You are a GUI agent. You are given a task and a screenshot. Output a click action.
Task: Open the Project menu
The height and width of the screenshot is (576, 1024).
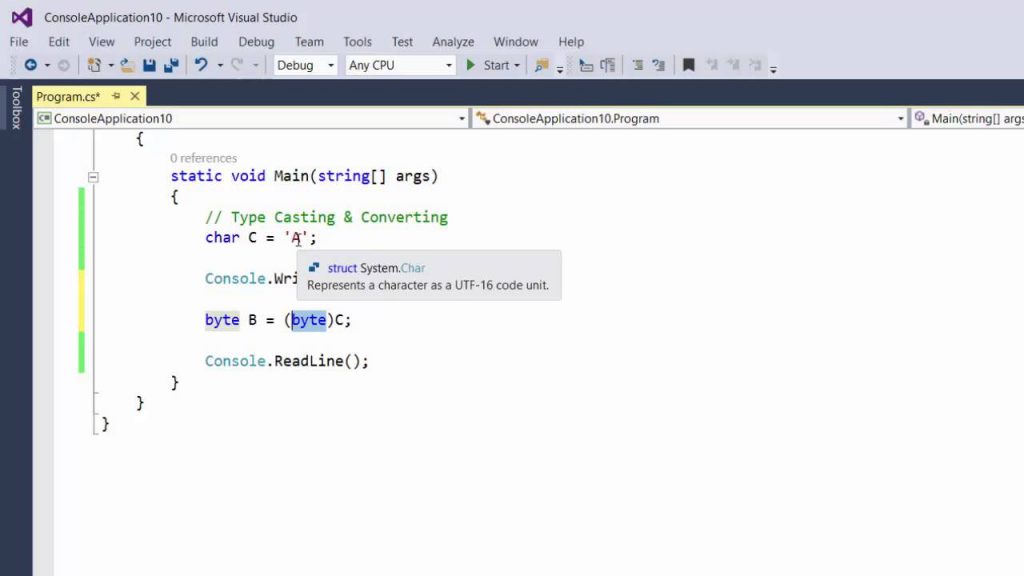[152, 42]
